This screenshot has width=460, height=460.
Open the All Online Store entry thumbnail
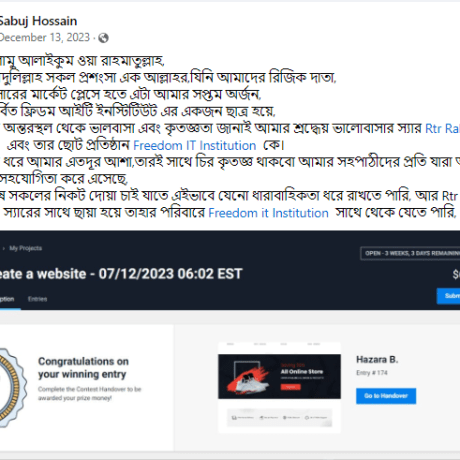(279, 376)
